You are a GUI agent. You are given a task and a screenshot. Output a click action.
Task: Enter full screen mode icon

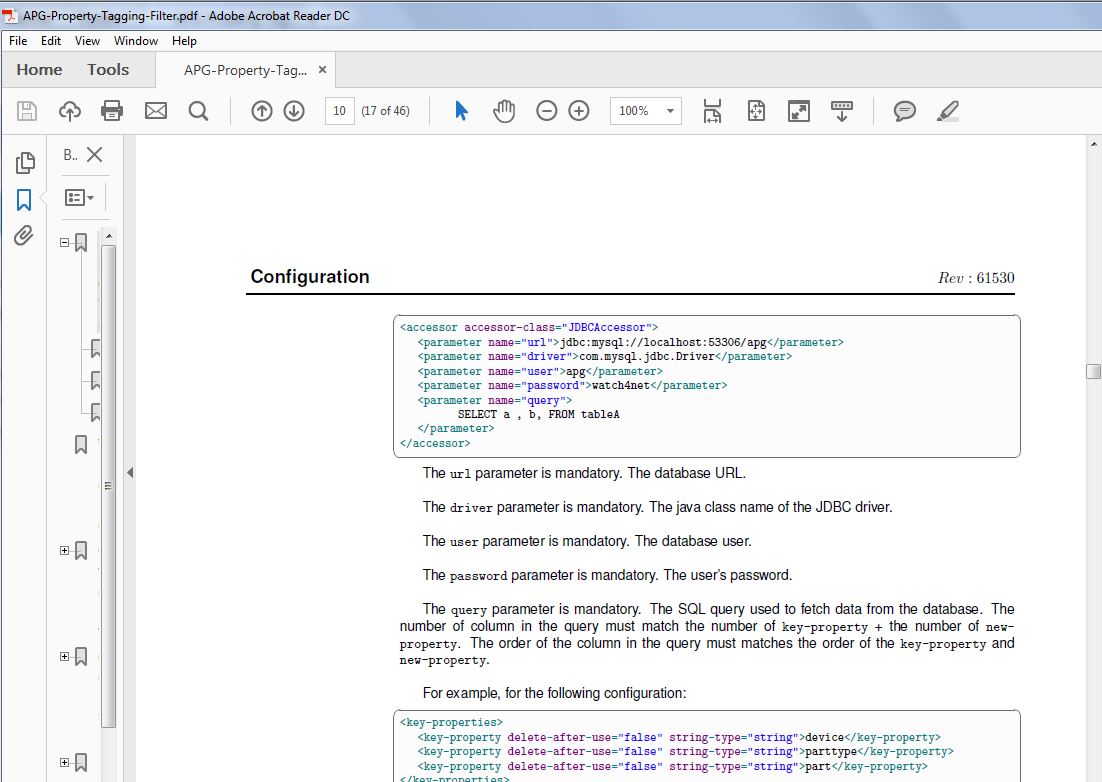click(x=799, y=111)
